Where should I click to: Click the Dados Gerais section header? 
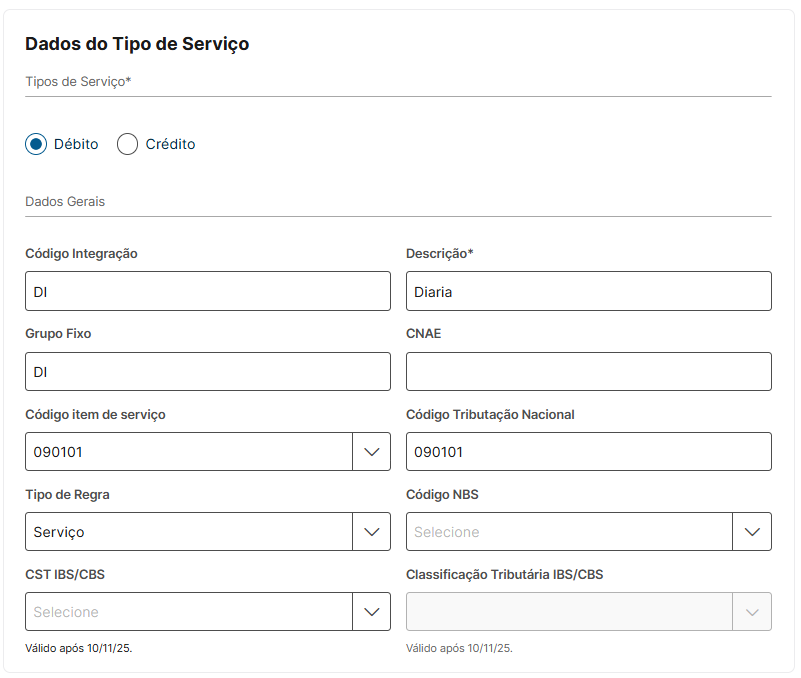tap(65, 202)
